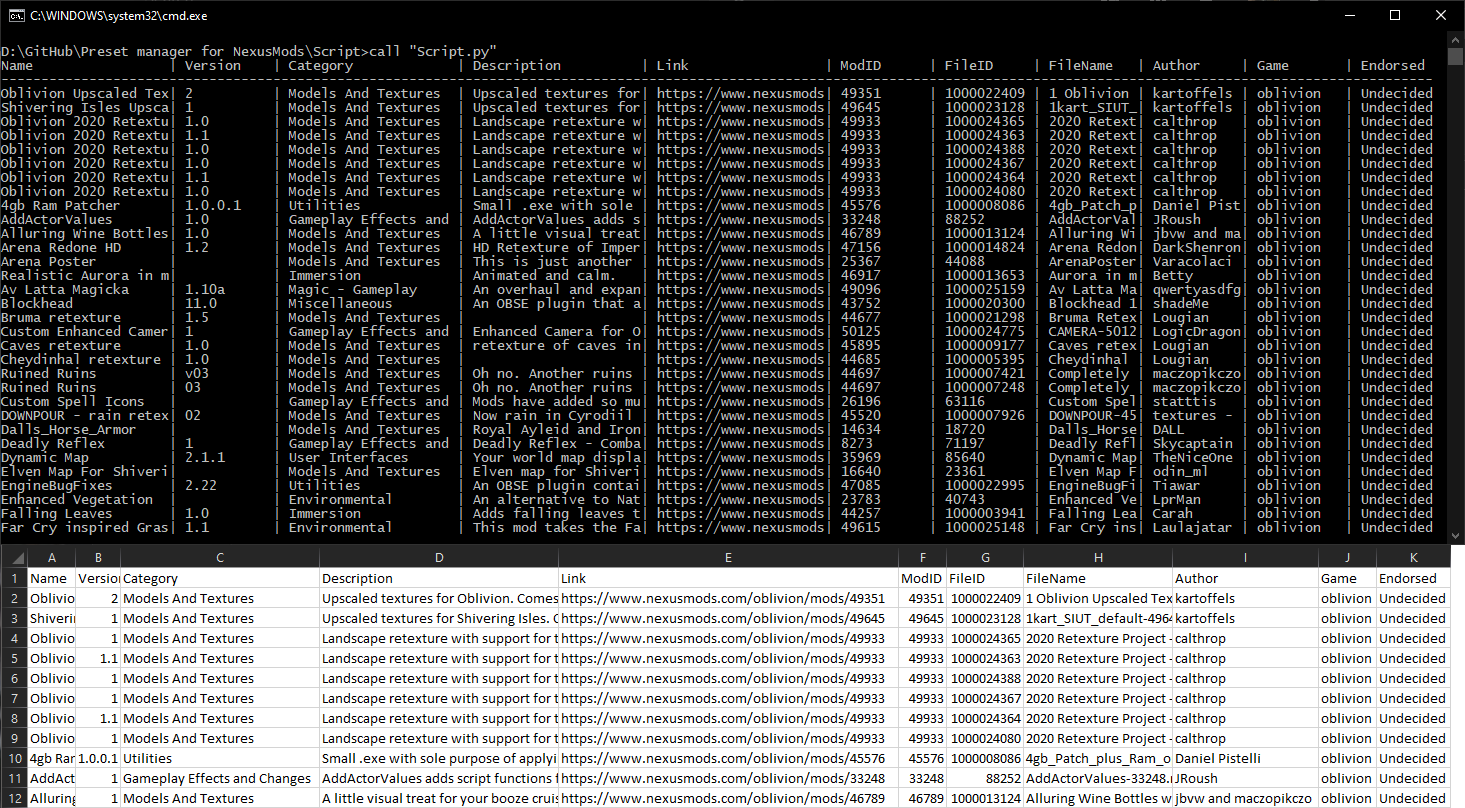Click the spreadsheet cell 'FileID' header

click(x=985, y=578)
